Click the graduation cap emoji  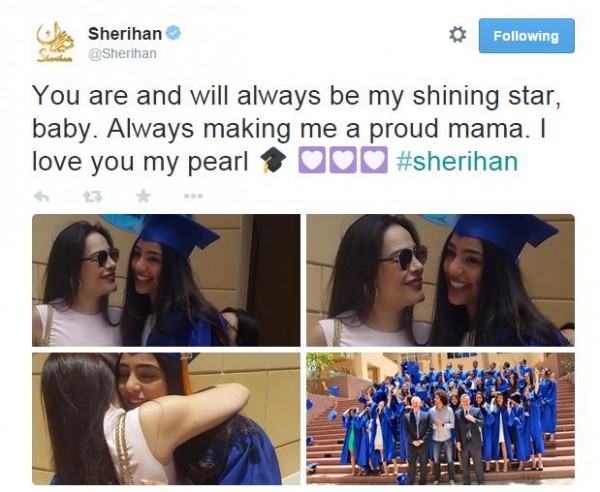pyautogui.click(x=273, y=160)
